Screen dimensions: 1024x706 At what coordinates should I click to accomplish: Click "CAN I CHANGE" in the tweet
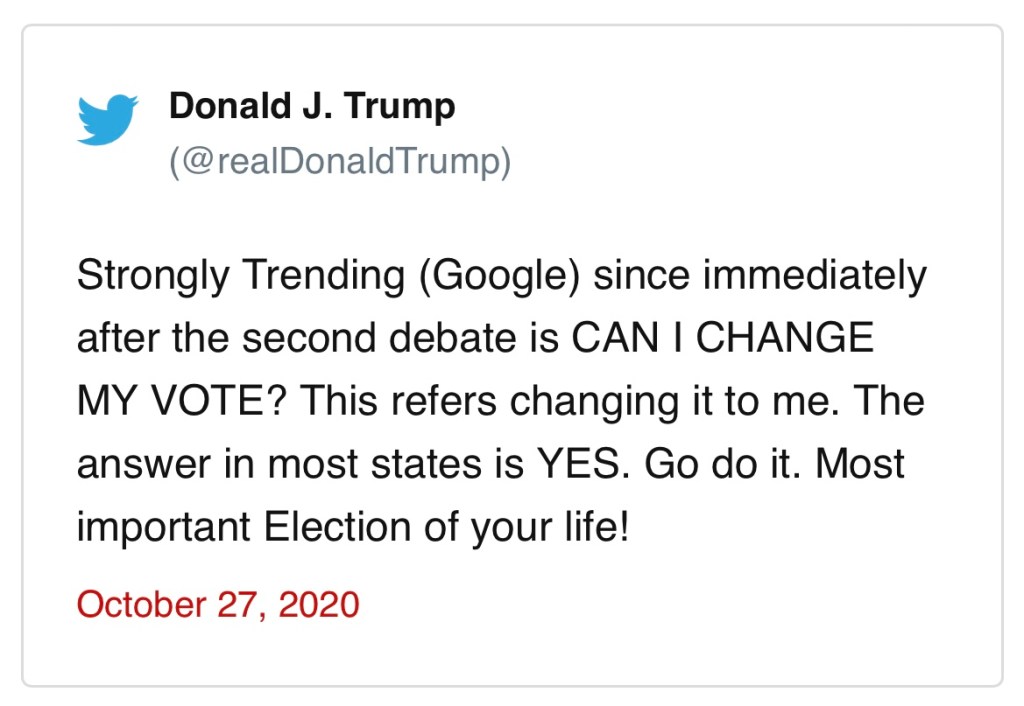(x=723, y=339)
